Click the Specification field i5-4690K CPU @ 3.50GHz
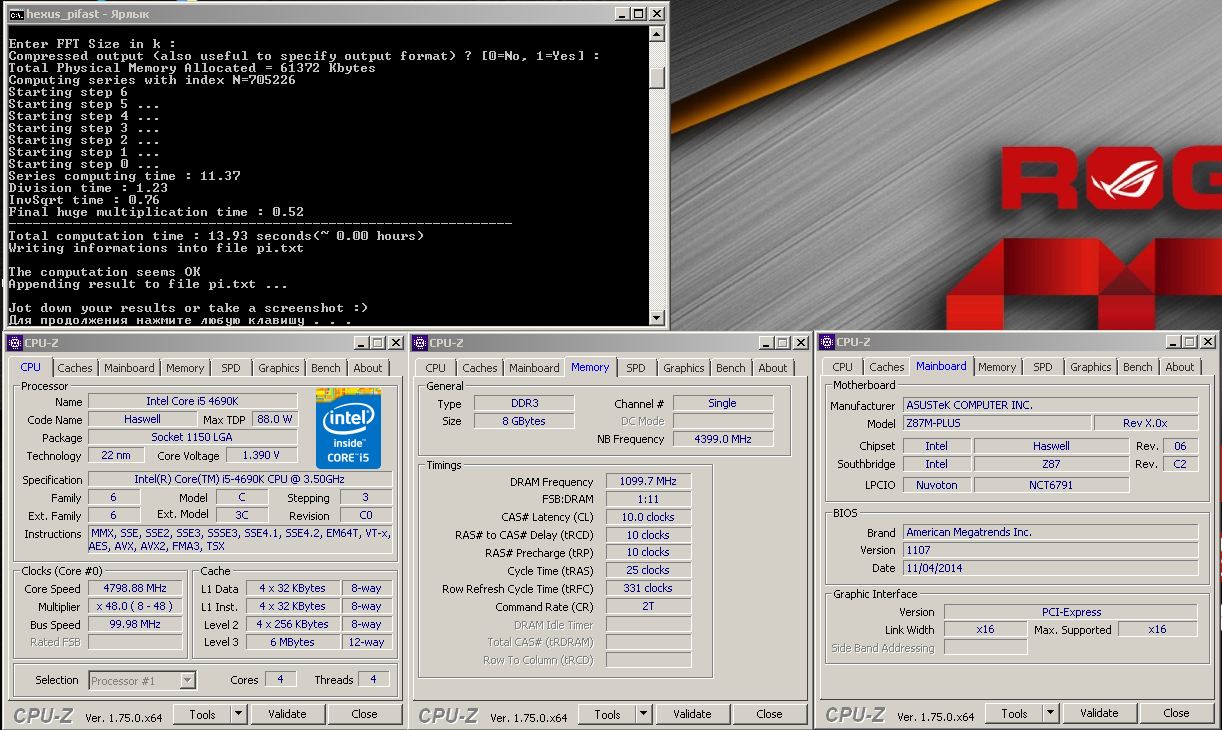Viewport: 1222px width, 730px height. tap(240, 479)
